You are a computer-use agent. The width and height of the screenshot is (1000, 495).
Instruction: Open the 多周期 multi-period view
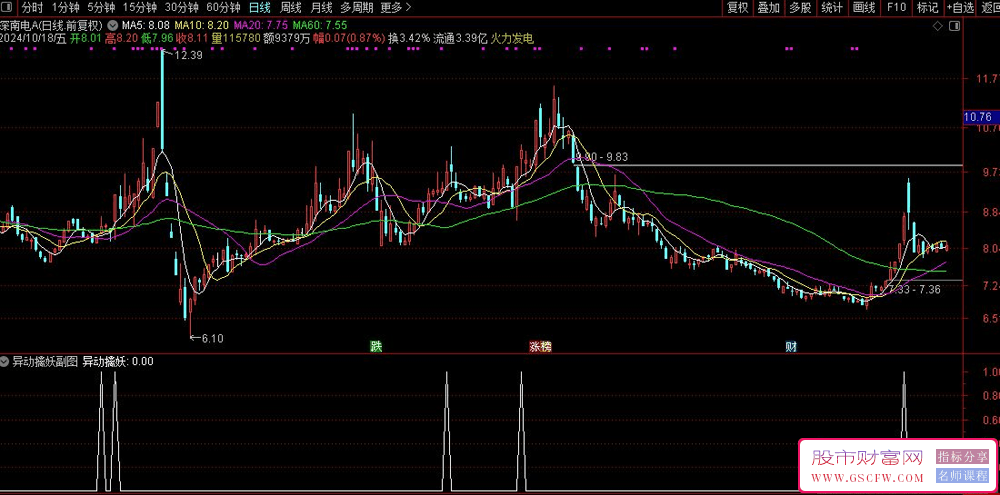pos(357,8)
